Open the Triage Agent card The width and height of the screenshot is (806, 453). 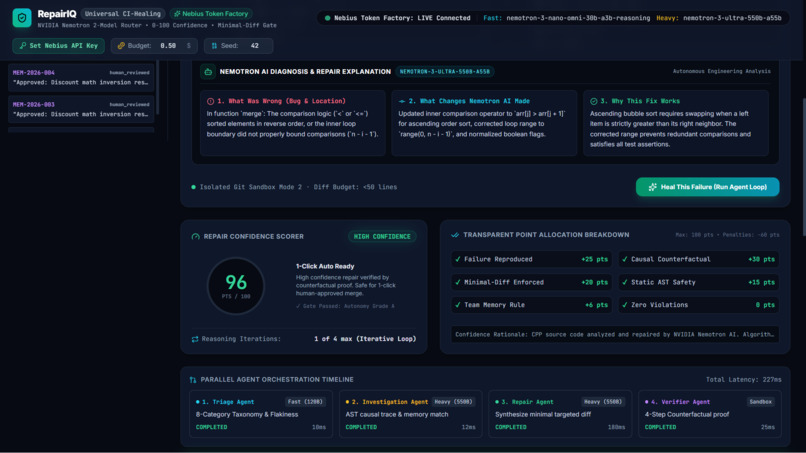261,414
